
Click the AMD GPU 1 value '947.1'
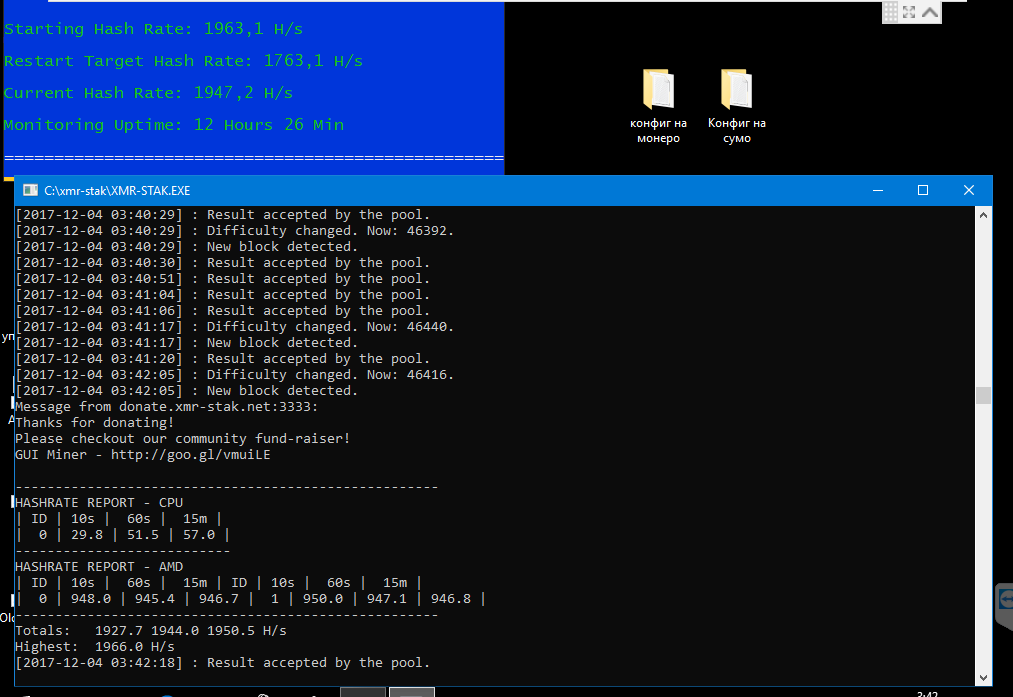pyautogui.click(x=387, y=599)
